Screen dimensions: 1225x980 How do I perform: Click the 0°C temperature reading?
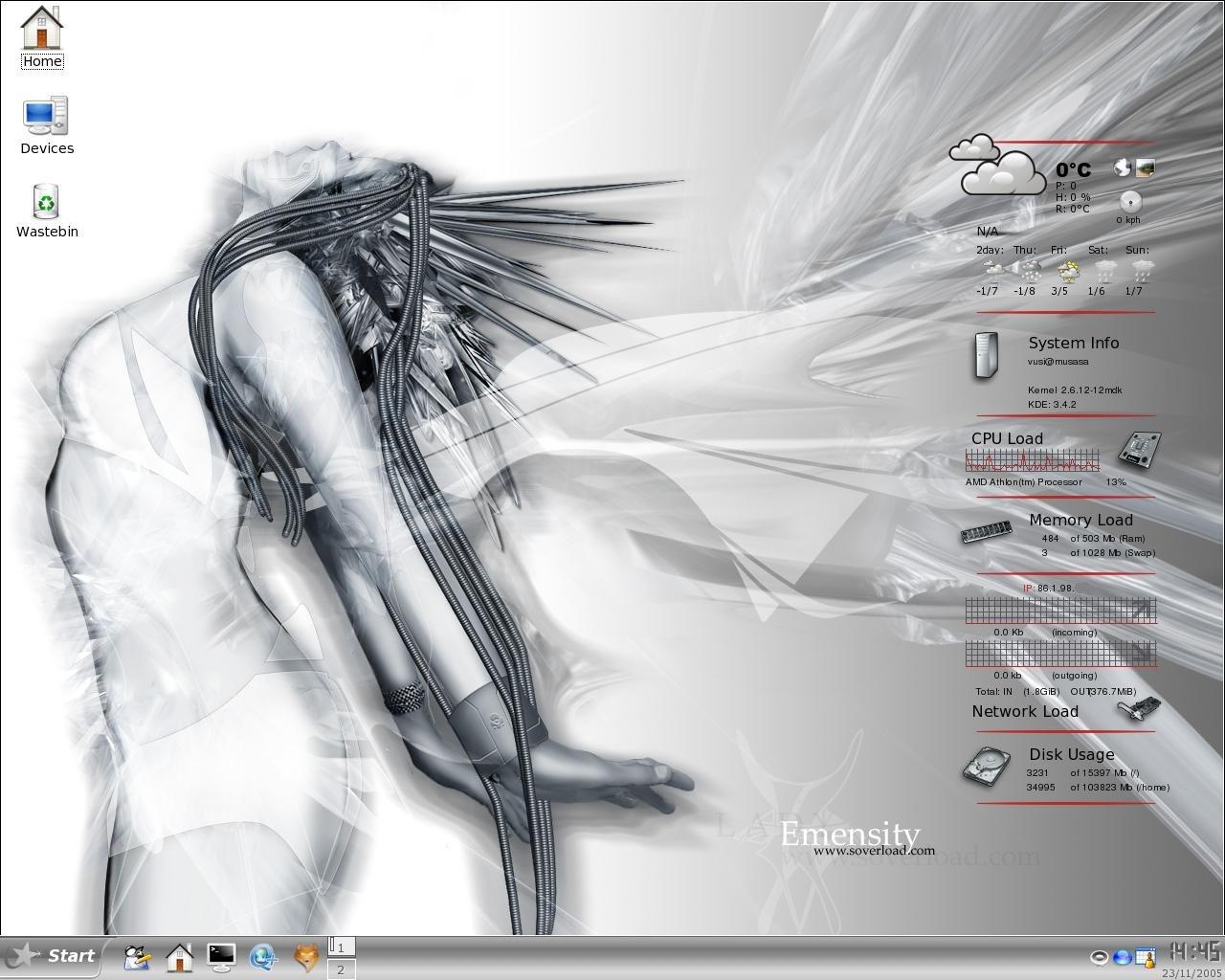tap(1074, 170)
